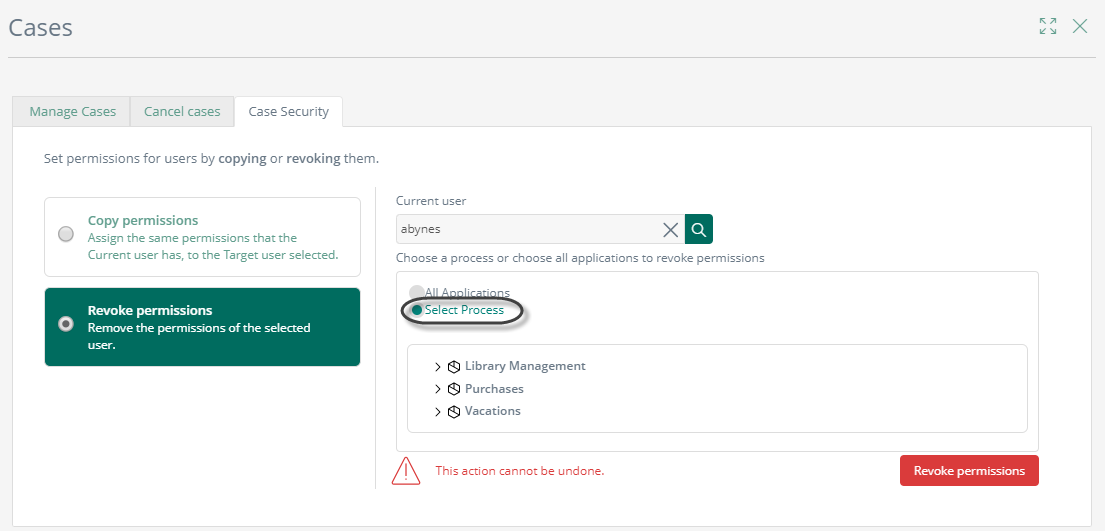
Task: Click the expand-to-fullscreen arrows icon
Action: pyautogui.click(x=1048, y=27)
